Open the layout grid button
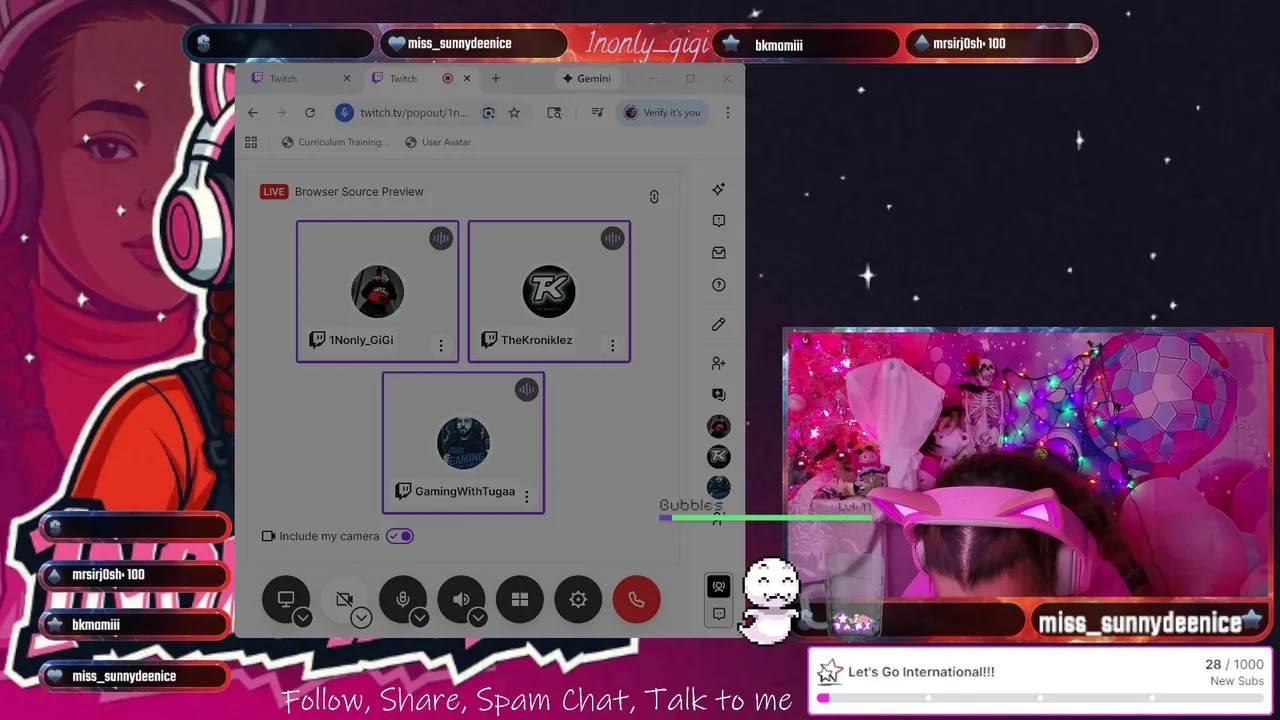This screenshot has width=1280, height=720. pos(520,599)
